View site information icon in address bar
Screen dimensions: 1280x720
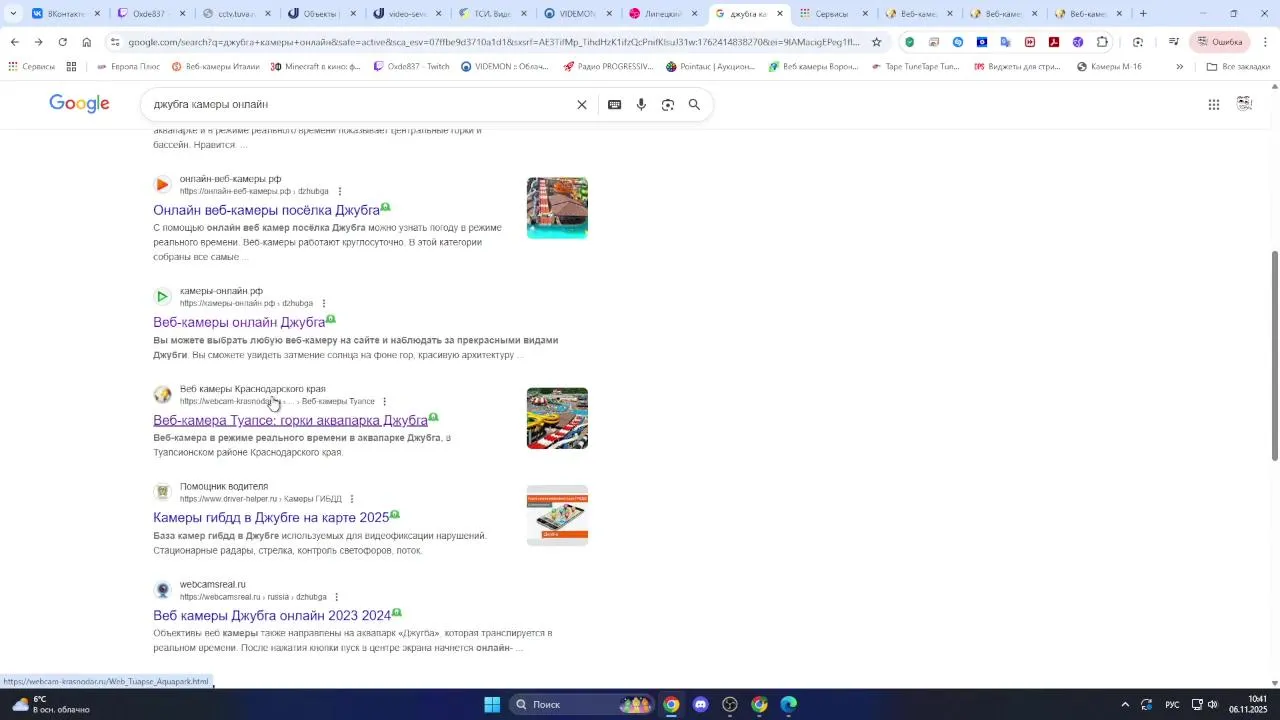(x=116, y=42)
